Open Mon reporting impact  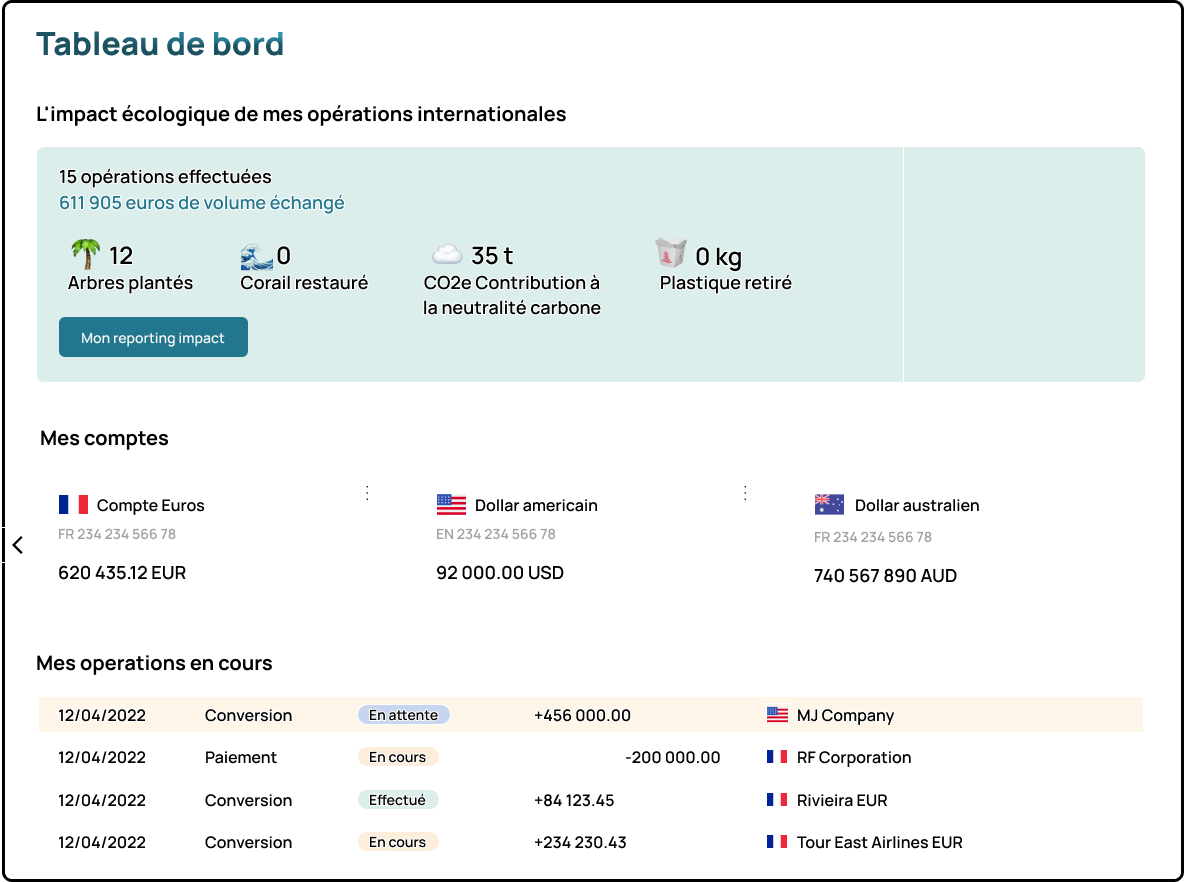coord(153,338)
